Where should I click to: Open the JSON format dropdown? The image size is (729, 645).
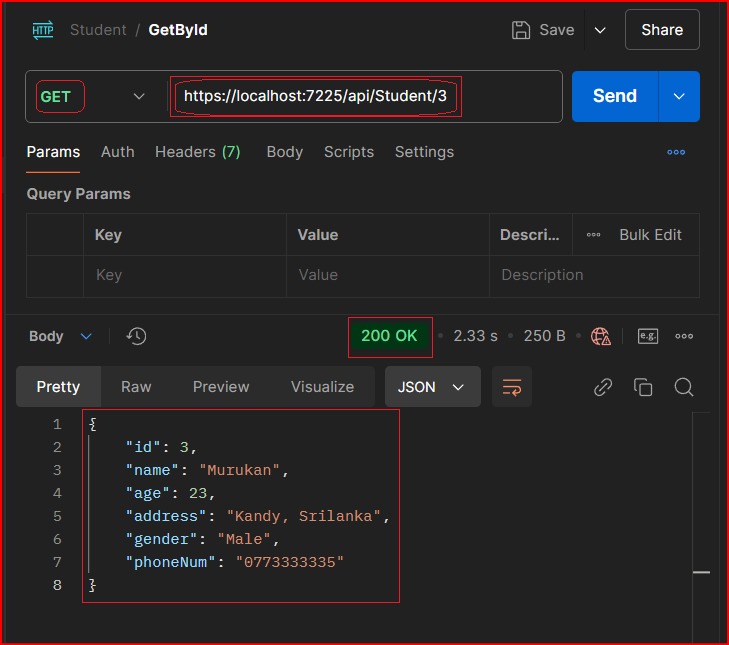432,387
